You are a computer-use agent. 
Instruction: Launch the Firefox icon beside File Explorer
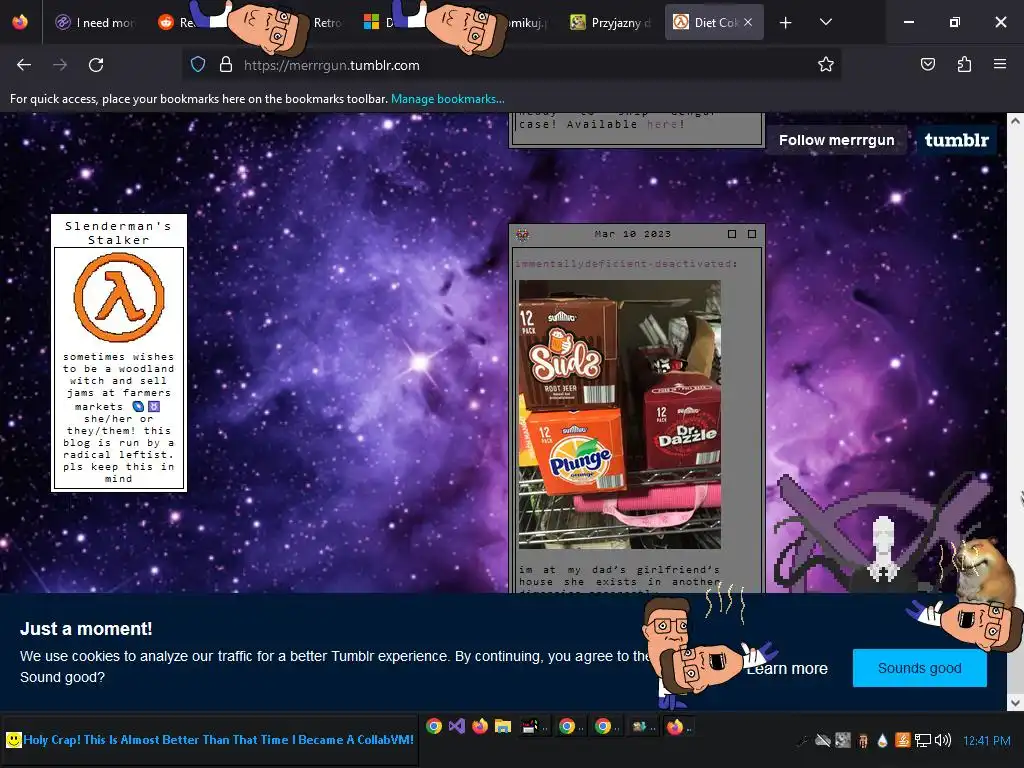coord(480,726)
